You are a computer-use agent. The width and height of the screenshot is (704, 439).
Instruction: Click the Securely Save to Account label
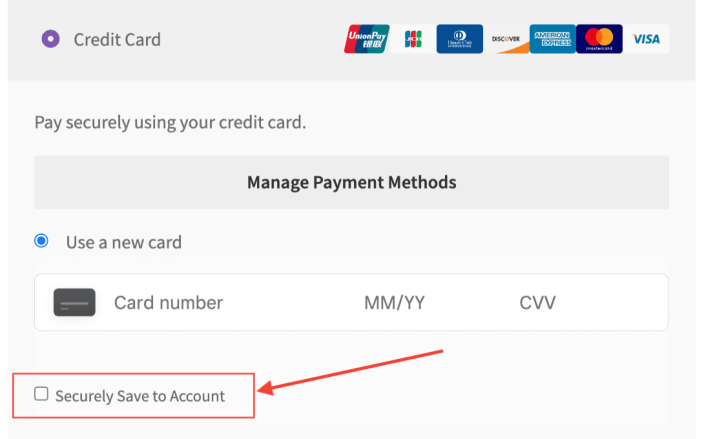(x=140, y=396)
